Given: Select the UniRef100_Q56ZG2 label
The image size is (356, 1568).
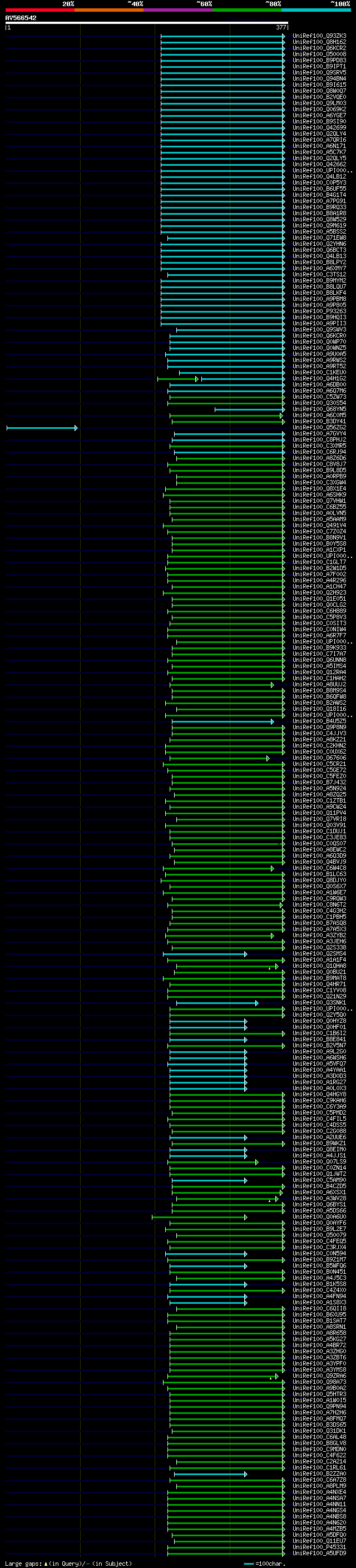Looking at the screenshot, I should [x=319, y=427].
